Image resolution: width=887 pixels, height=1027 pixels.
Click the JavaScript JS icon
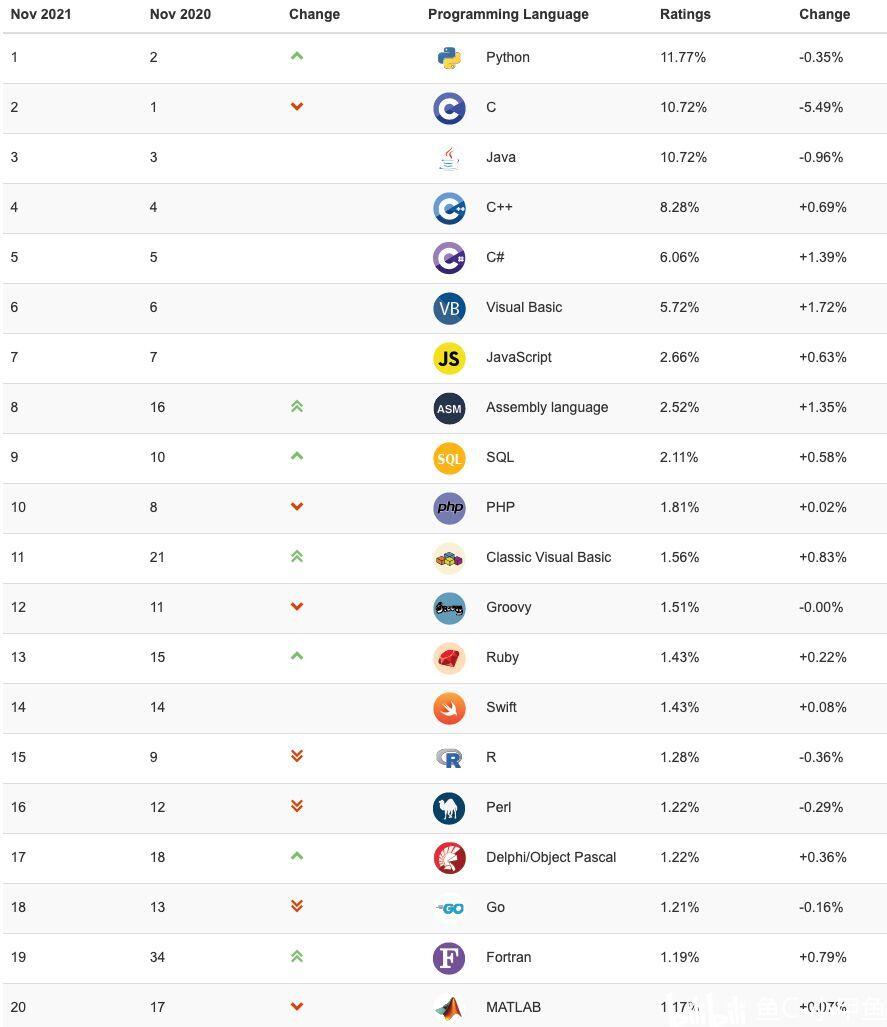449,358
